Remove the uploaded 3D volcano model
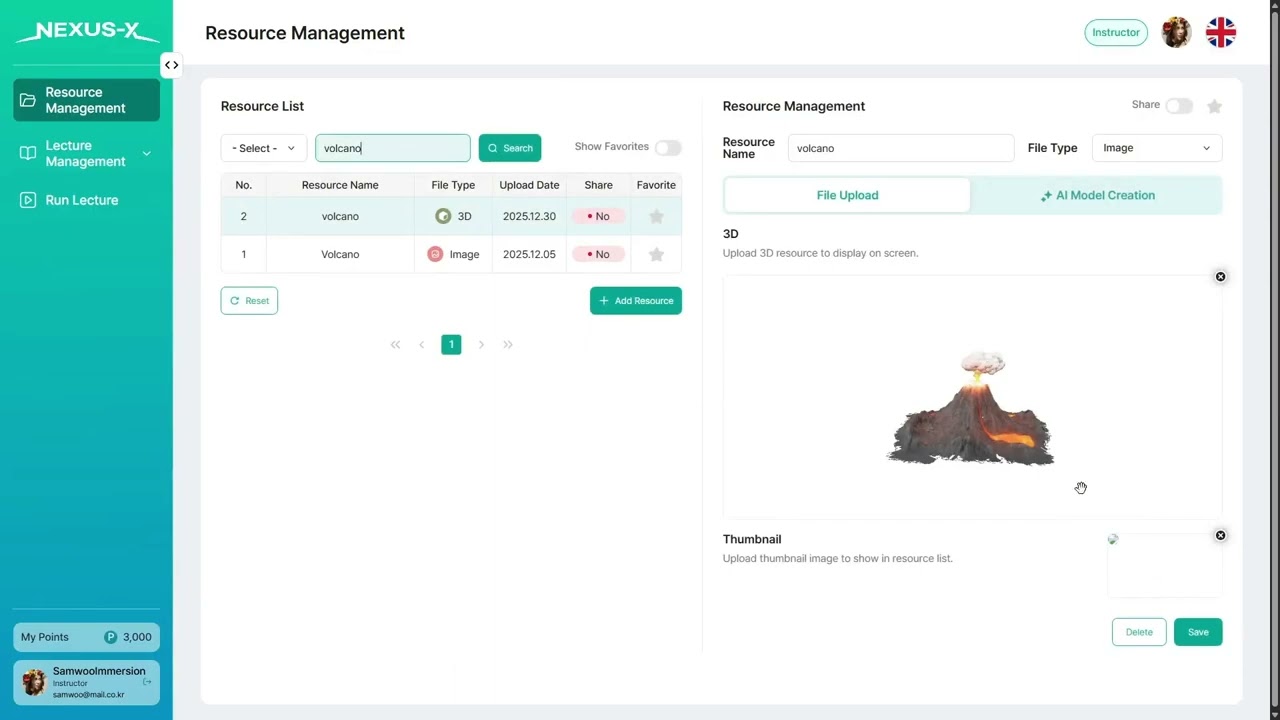 pos(1220,277)
